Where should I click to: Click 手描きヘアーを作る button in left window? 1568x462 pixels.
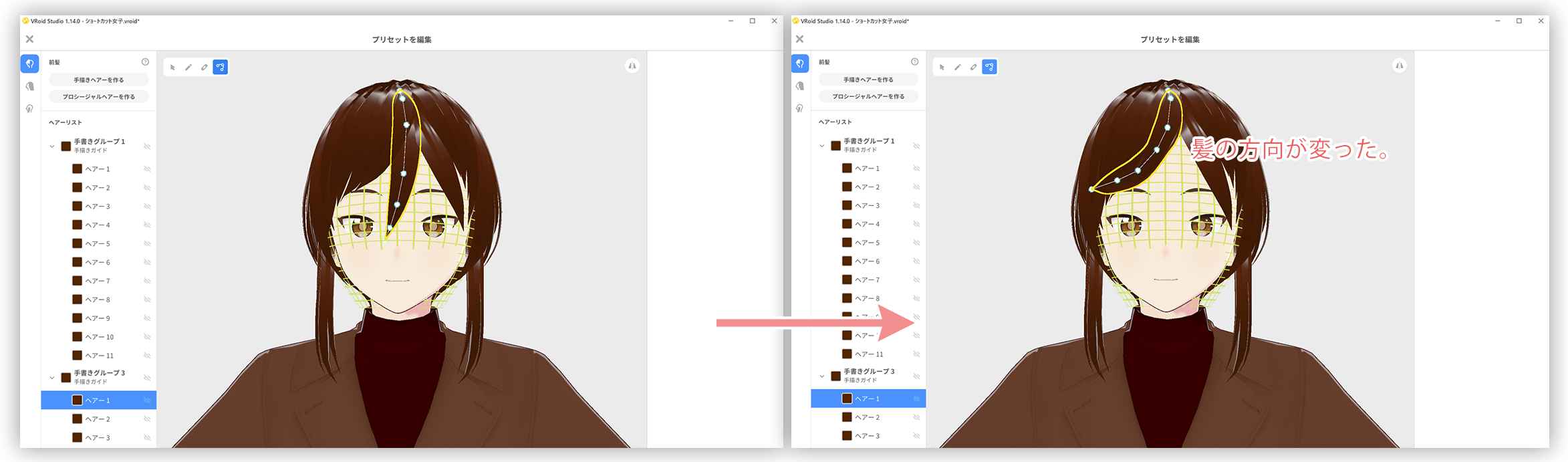99,80
